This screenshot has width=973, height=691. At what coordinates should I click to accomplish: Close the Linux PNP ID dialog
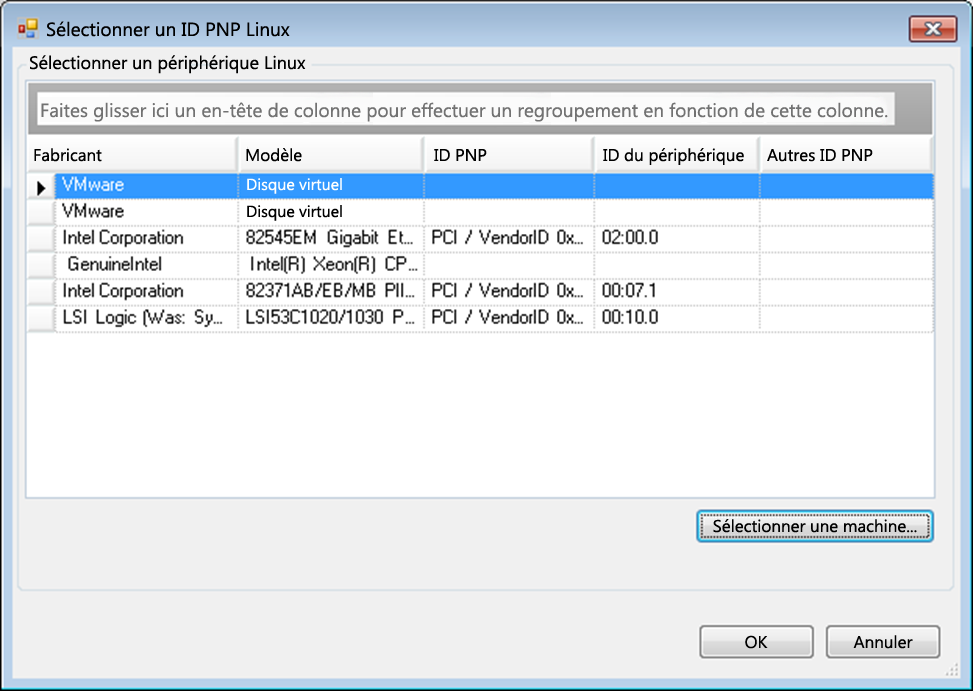(933, 29)
